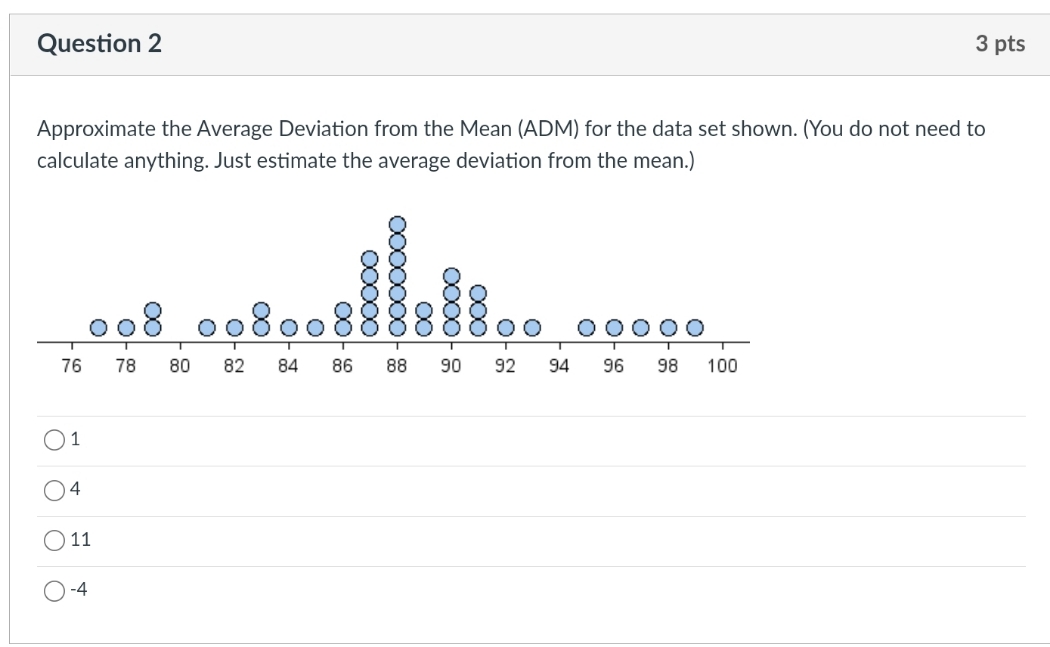Pick the answer choice -4
The image size is (1050, 647).
(52, 590)
